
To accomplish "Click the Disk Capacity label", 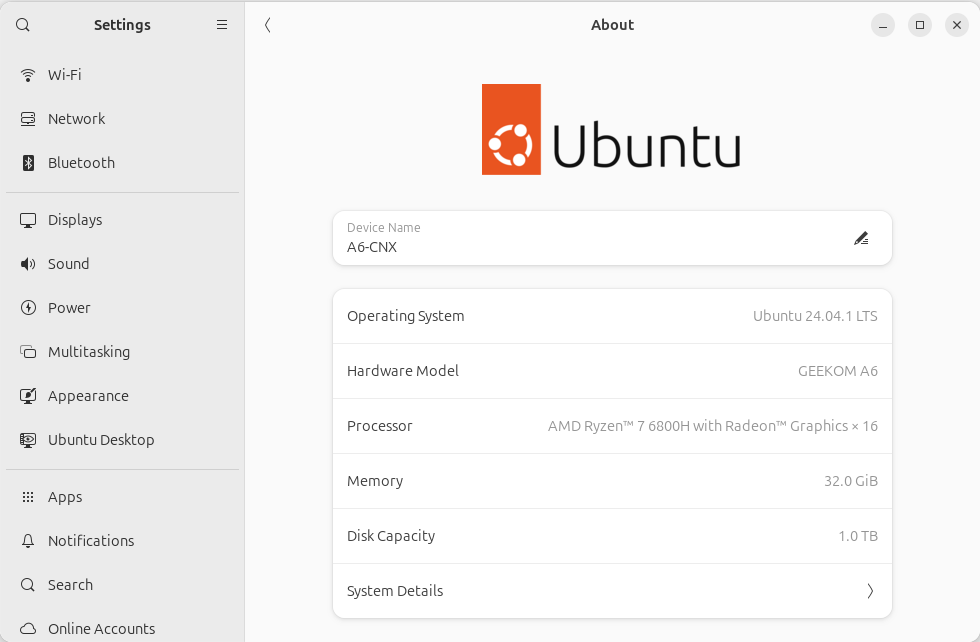I will click(391, 536).
